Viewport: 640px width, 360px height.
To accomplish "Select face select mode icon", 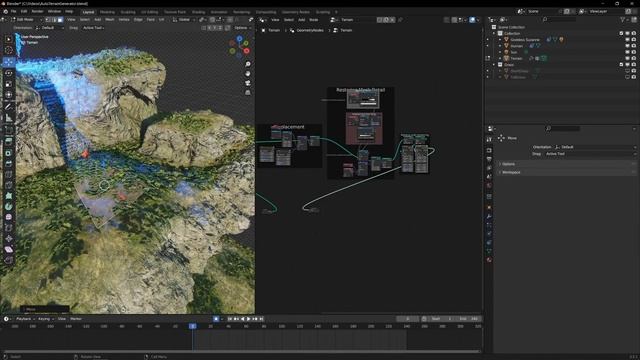I will pyautogui.click(x=60, y=20).
